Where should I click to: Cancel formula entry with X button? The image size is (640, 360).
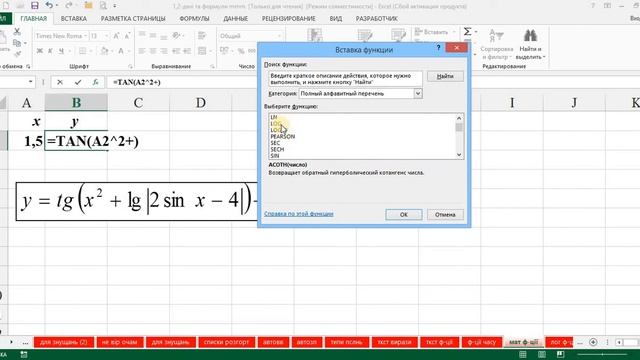(x=60, y=82)
